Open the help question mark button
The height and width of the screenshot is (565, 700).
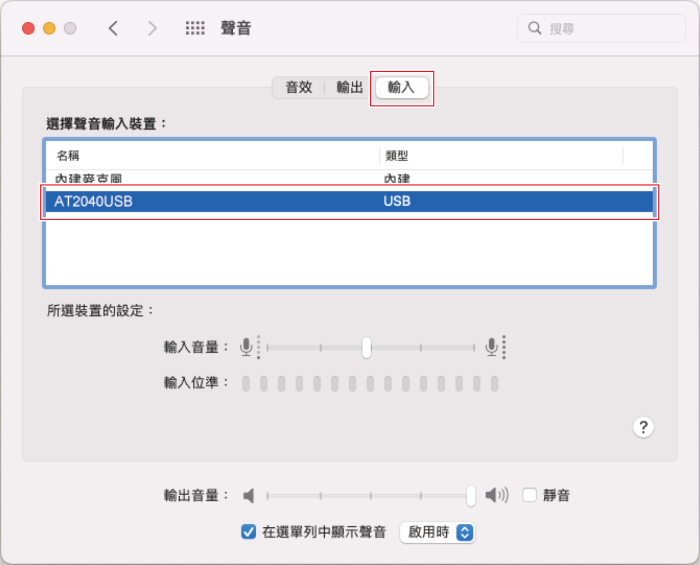click(643, 427)
